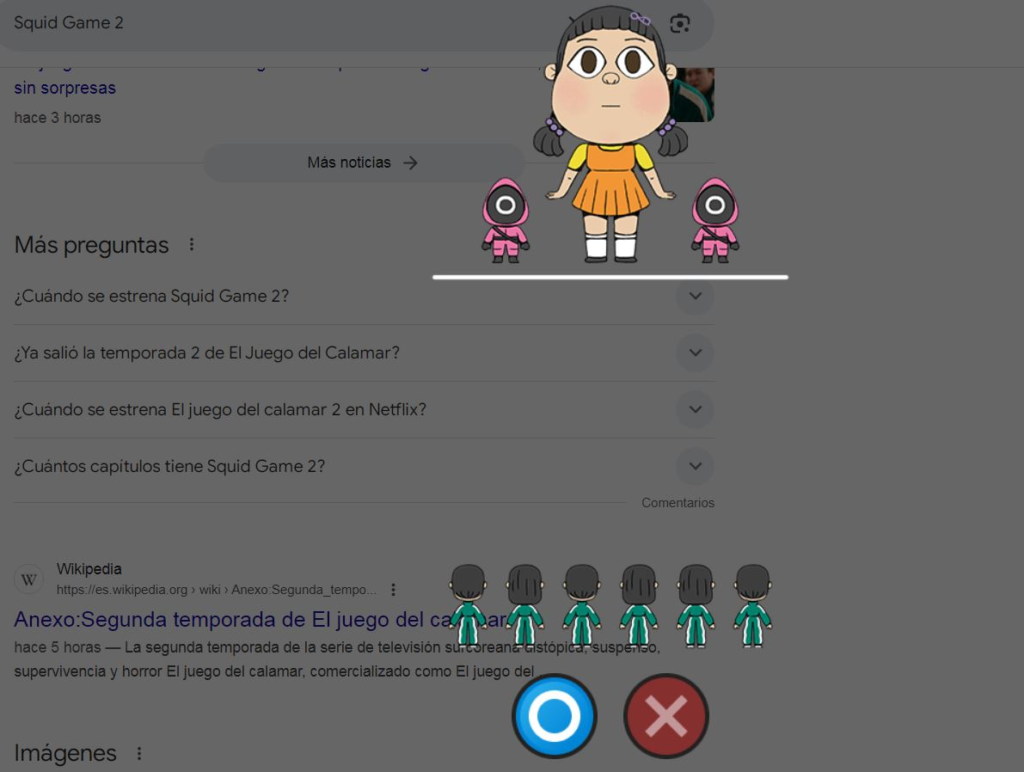Click the es.wikipedia.org result URL
The image size is (1024, 772).
click(x=216, y=590)
